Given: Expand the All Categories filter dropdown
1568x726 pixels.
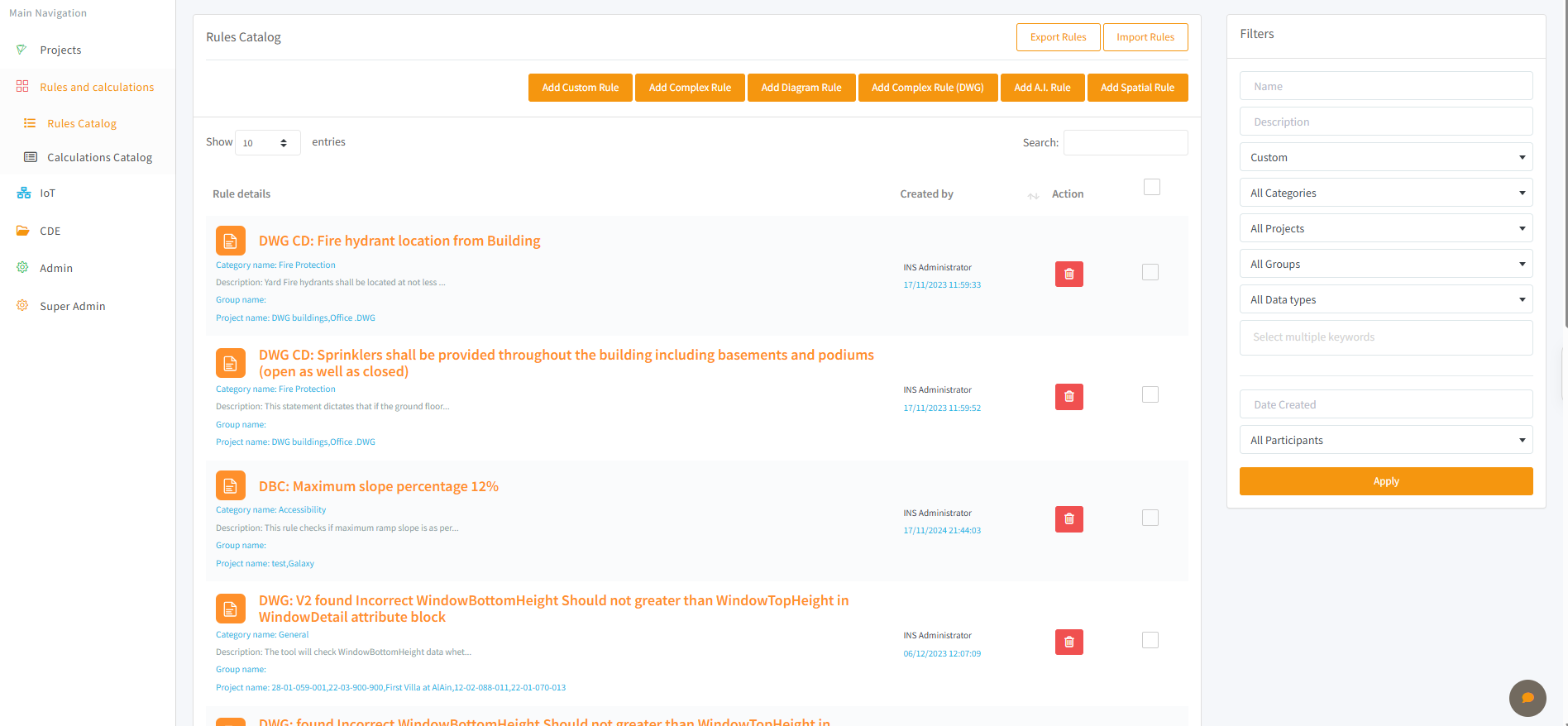Looking at the screenshot, I should (x=1386, y=193).
